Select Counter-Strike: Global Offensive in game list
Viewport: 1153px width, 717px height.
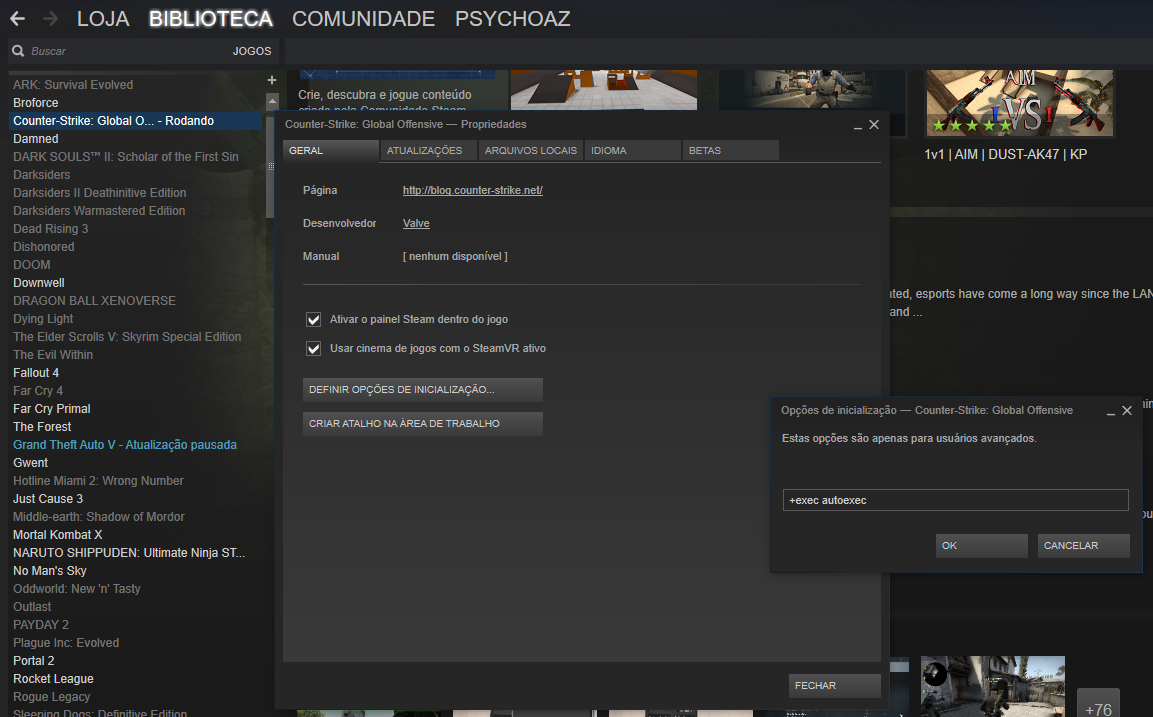tap(135, 121)
